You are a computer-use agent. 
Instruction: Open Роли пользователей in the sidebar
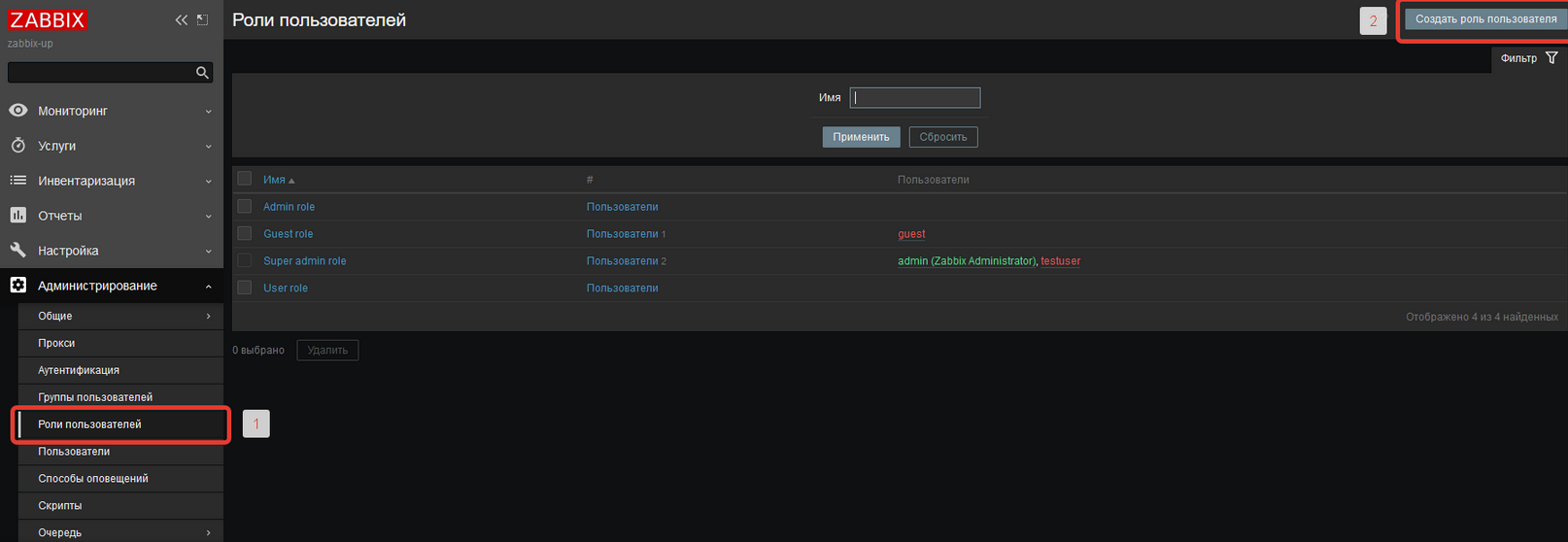tap(120, 424)
